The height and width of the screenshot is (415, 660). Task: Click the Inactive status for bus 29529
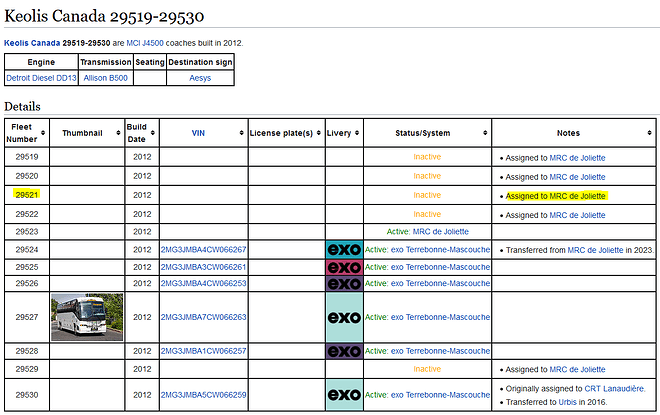coord(427,369)
